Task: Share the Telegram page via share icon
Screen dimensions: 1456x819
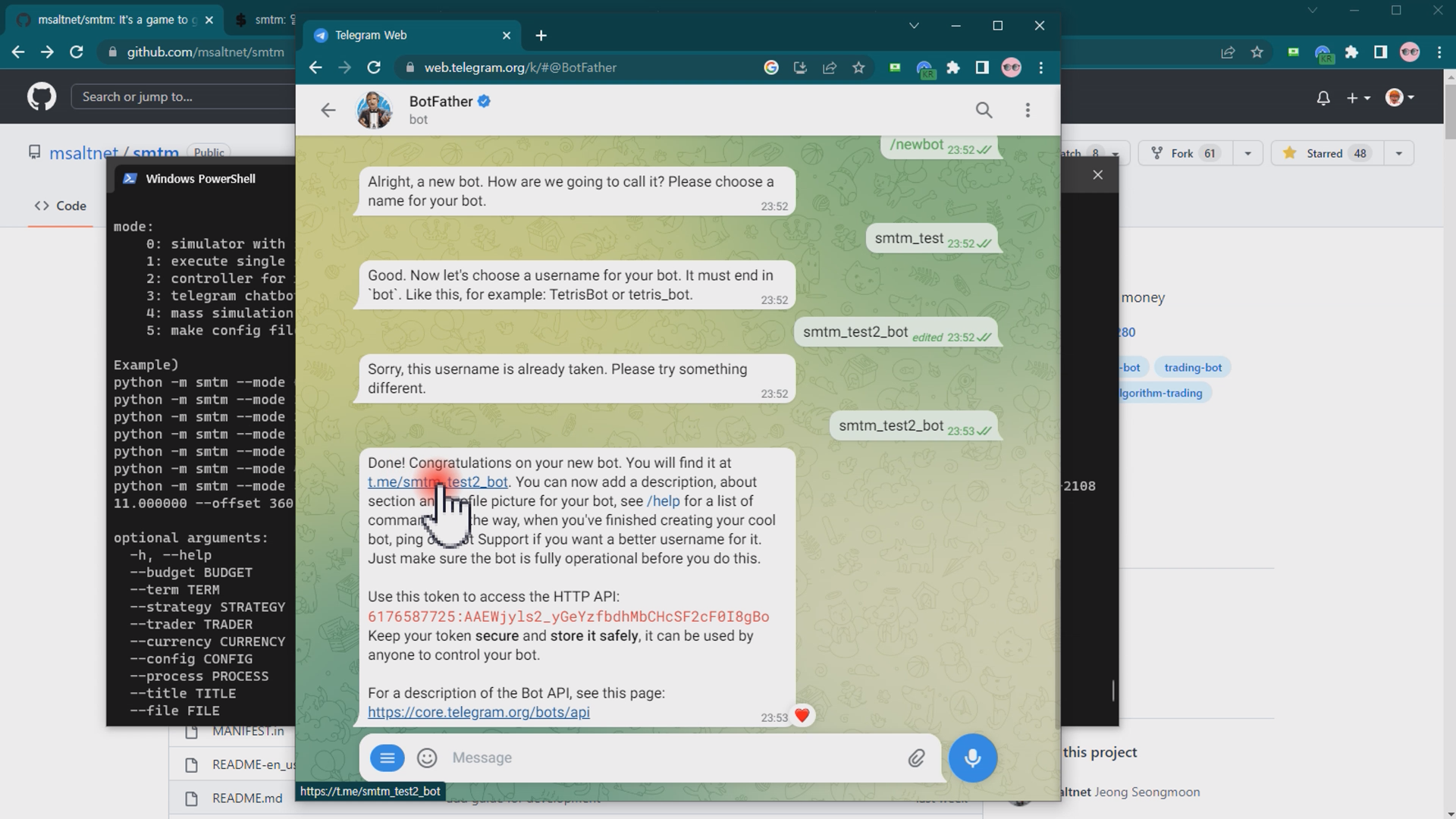Action: tap(830, 67)
